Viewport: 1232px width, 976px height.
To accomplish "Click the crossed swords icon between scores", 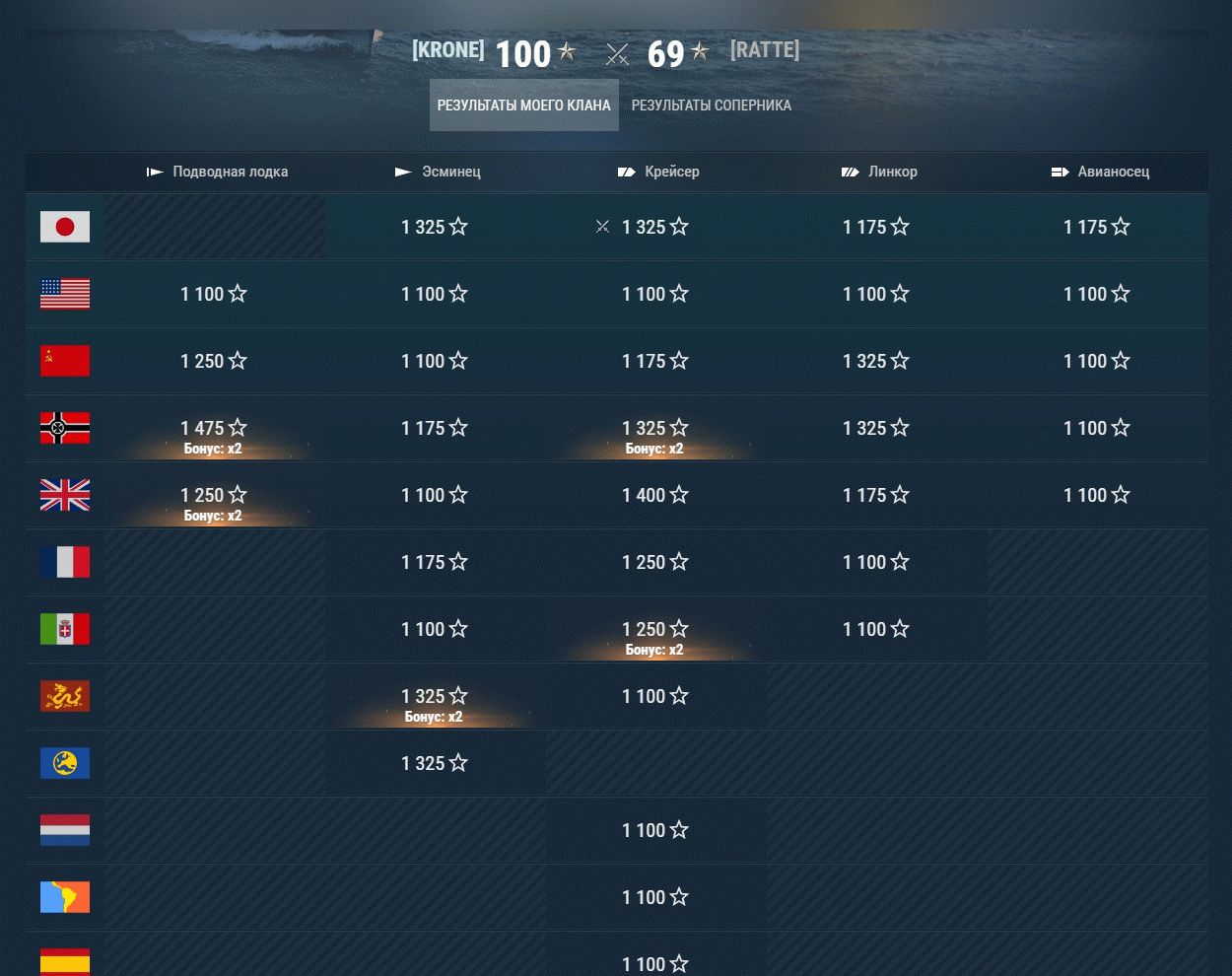I will (618, 54).
